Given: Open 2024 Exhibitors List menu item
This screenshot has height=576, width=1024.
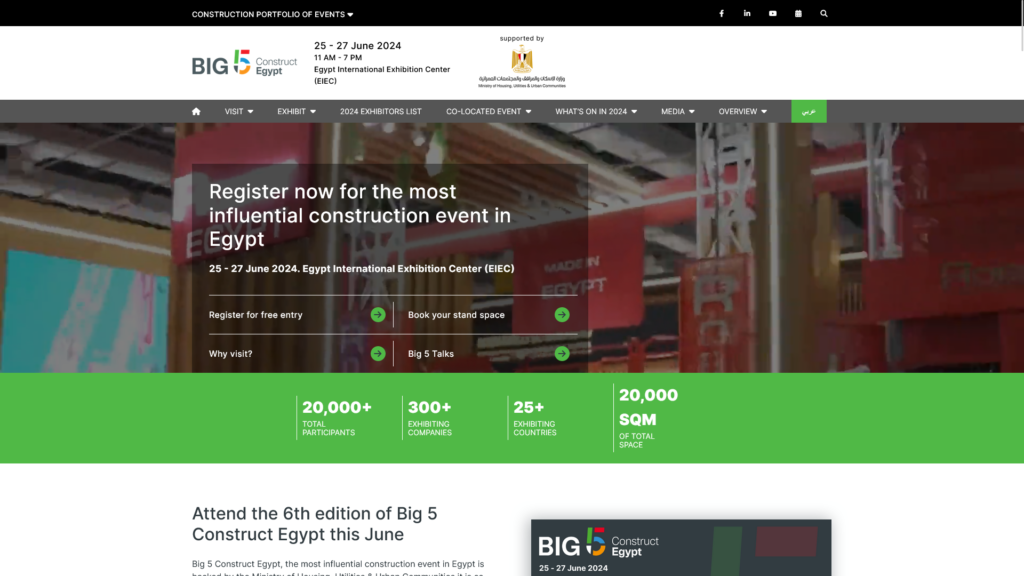Looking at the screenshot, I should [381, 112].
